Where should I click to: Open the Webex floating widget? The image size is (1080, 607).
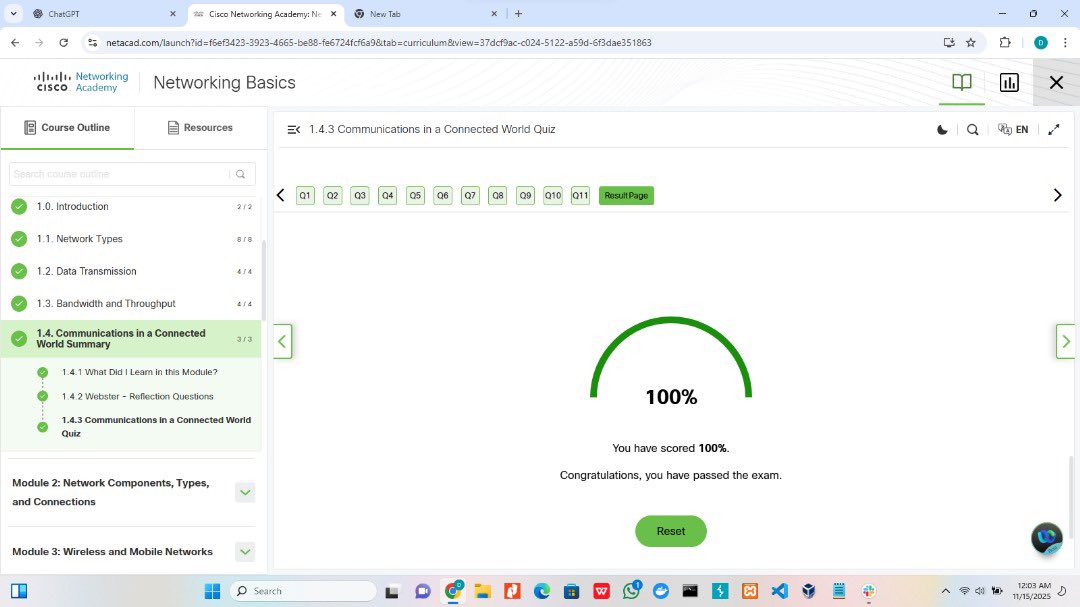(1046, 539)
